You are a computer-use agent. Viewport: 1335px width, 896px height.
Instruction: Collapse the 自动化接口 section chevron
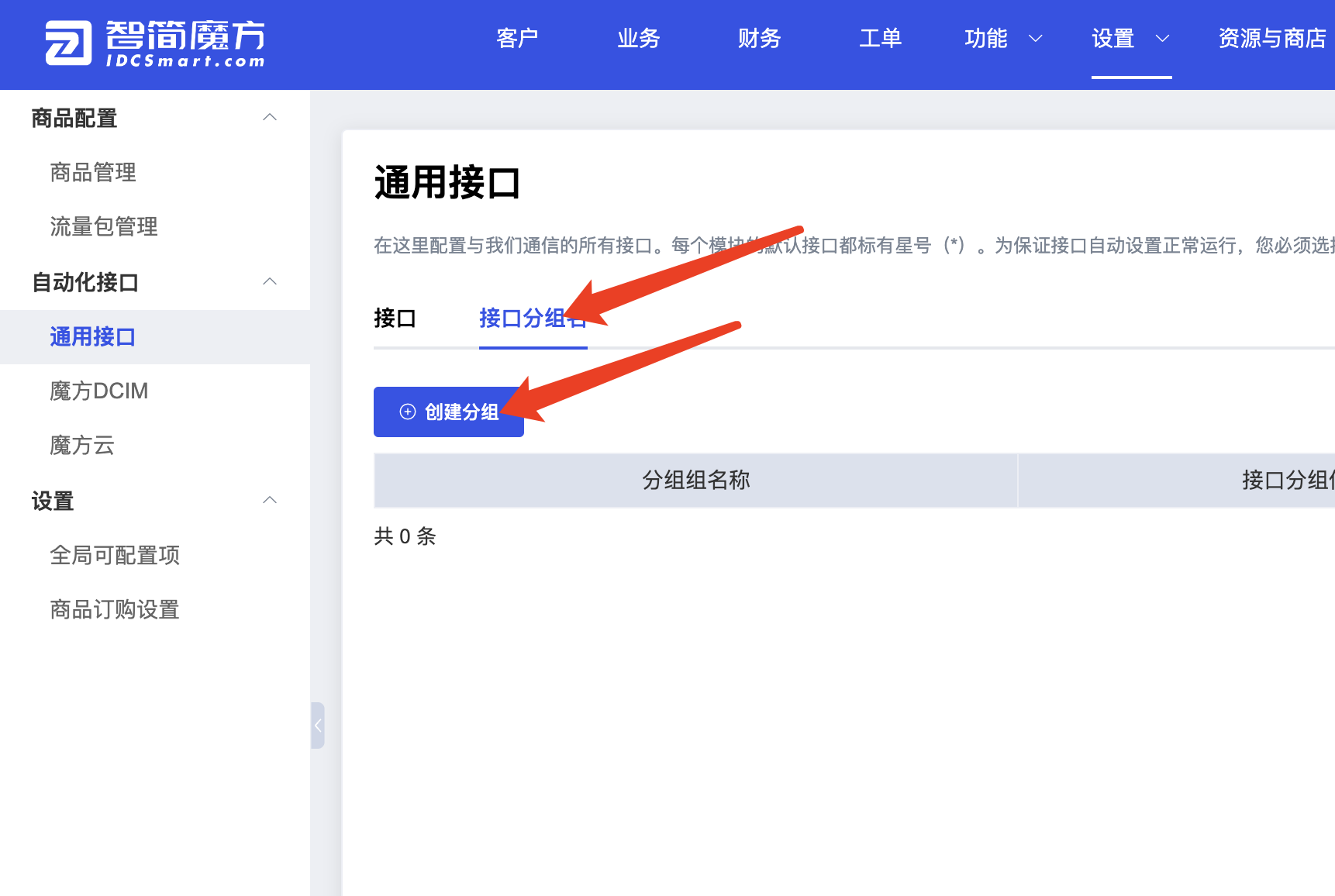tap(270, 282)
